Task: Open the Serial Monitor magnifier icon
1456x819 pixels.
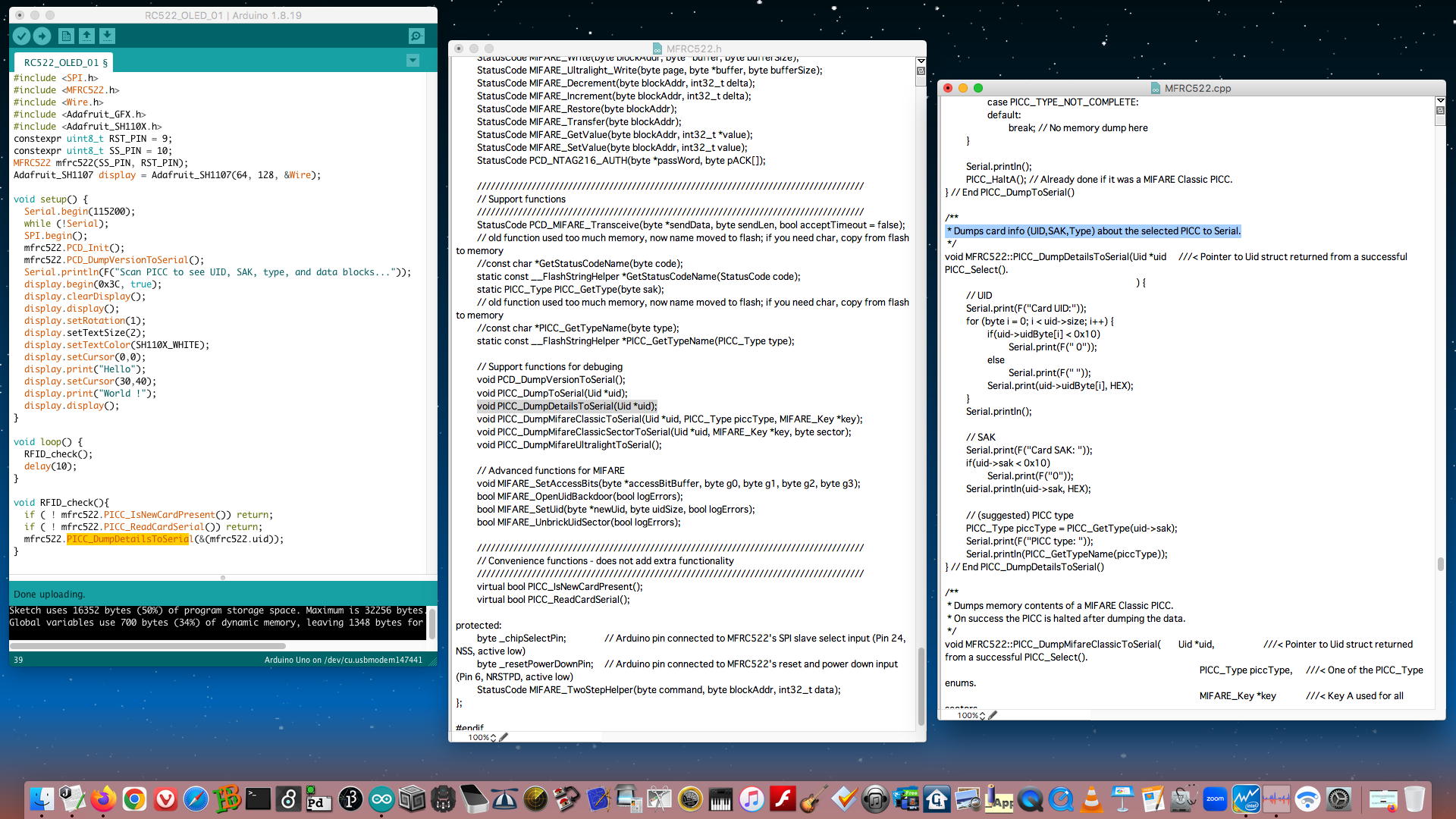Action: tap(416, 36)
